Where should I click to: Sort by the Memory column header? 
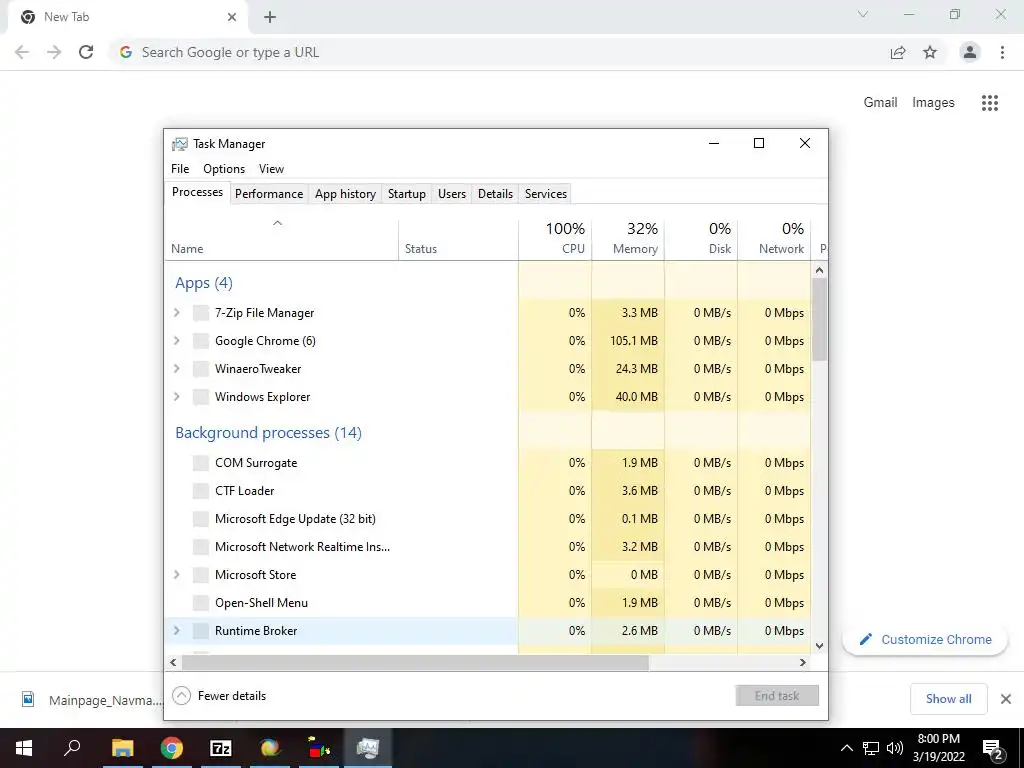coord(628,238)
